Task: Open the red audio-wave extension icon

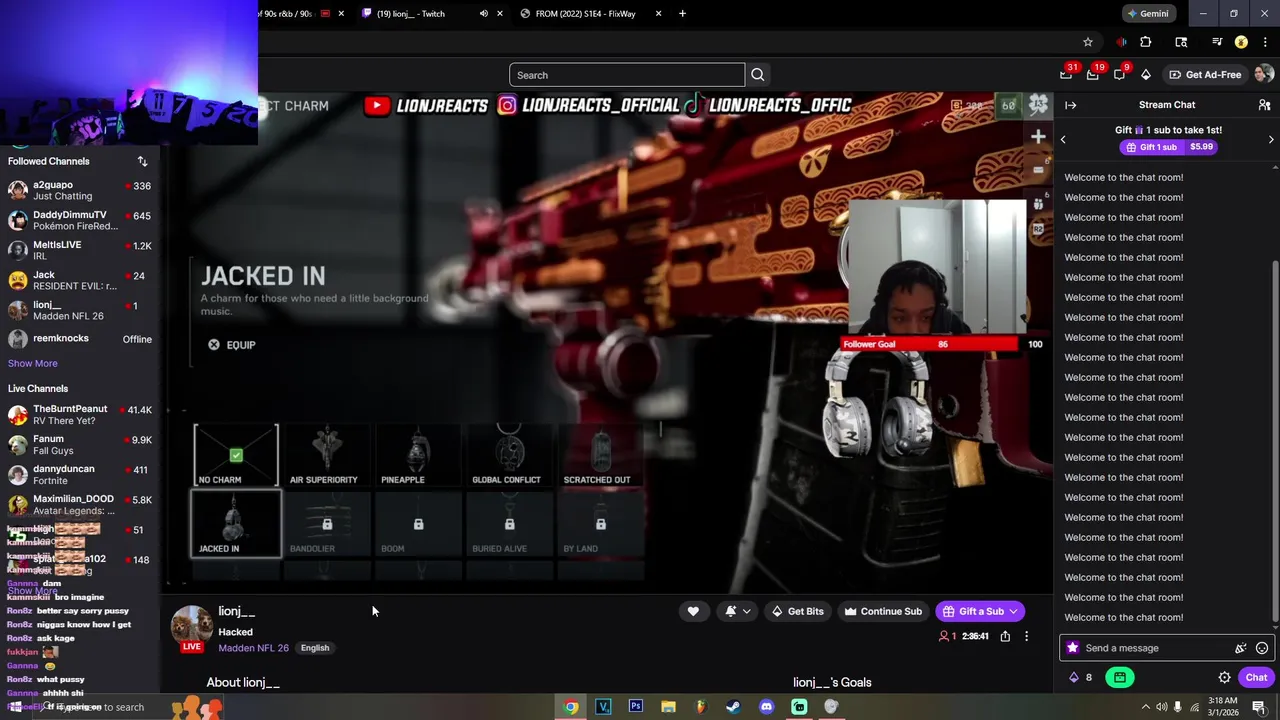Action: tap(1121, 42)
